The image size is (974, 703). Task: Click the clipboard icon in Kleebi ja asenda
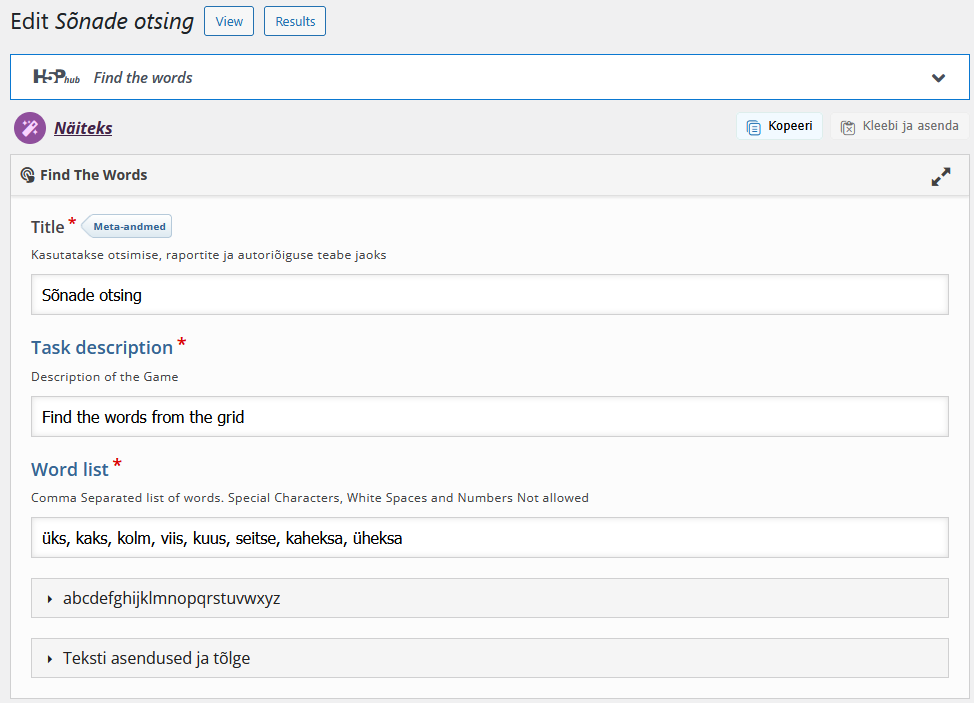click(x=848, y=127)
